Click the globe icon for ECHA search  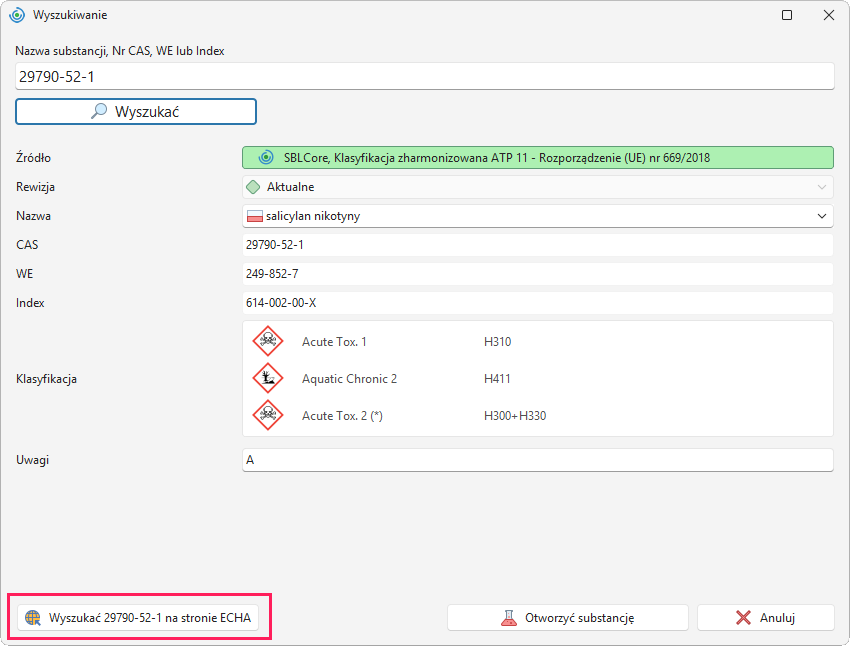[33, 617]
